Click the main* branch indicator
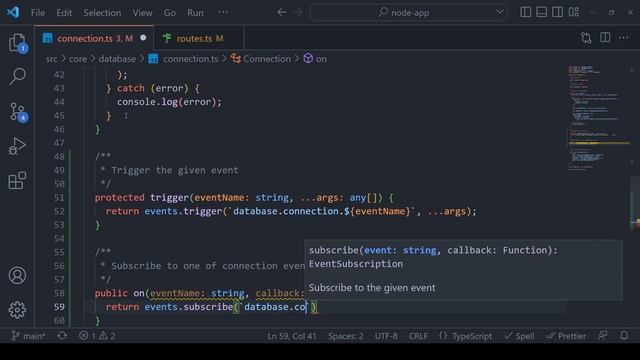640x360 pixels. pos(28,336)
